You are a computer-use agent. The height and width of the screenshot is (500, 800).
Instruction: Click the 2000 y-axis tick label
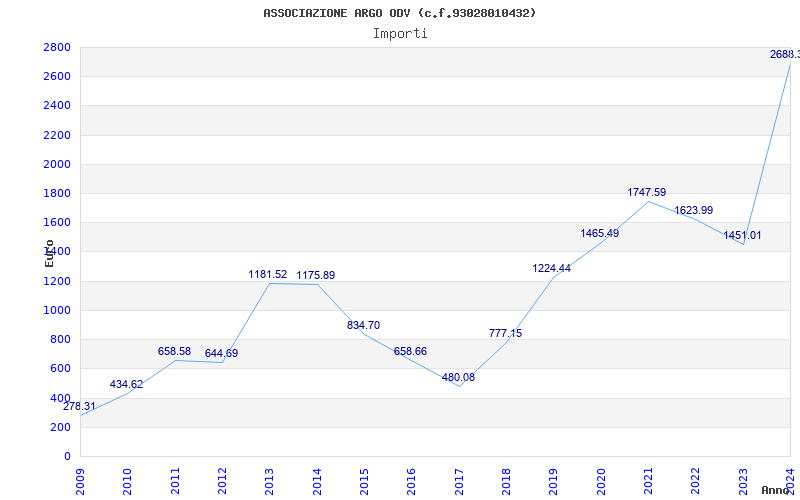(x=58, y=165)
